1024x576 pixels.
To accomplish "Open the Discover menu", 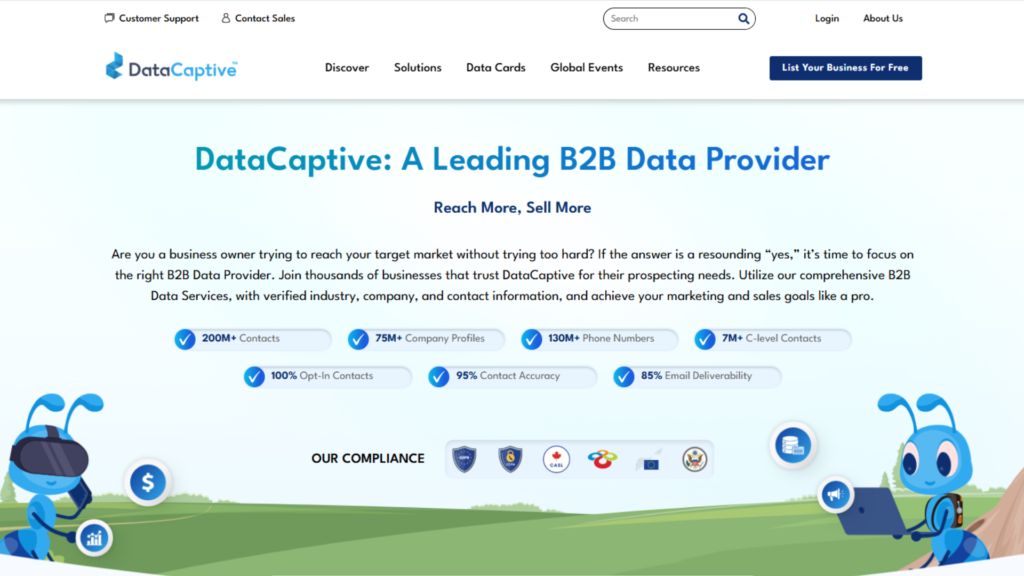I will 347,68.
